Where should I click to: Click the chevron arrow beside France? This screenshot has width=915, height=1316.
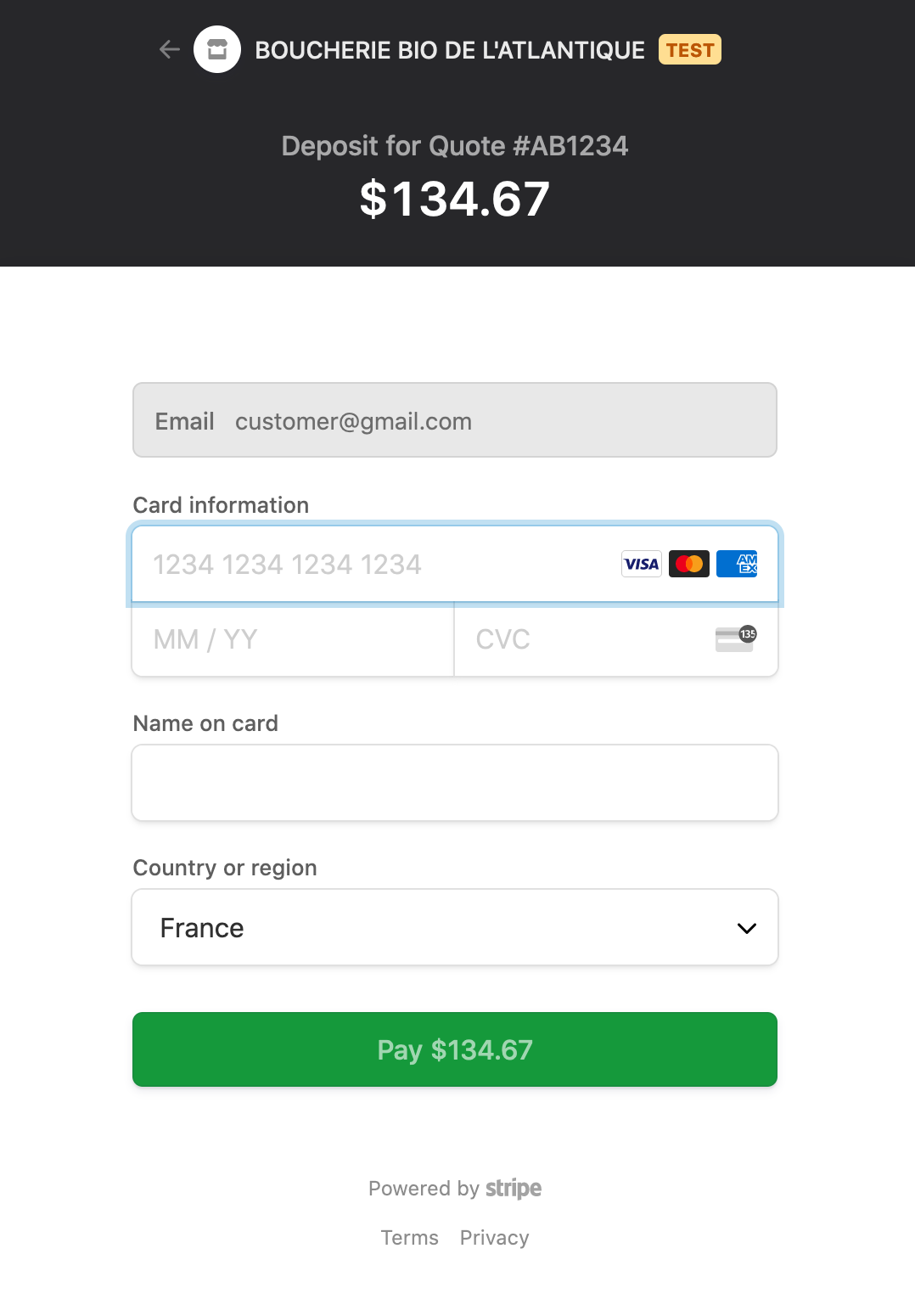coord(747,928)
